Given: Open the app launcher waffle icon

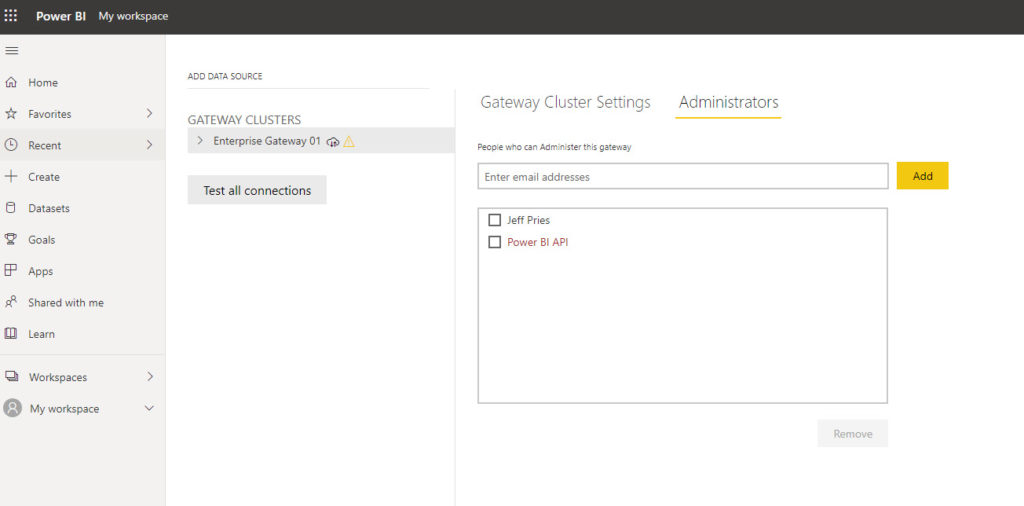Looking at the screenshot, I should point(11,16).
